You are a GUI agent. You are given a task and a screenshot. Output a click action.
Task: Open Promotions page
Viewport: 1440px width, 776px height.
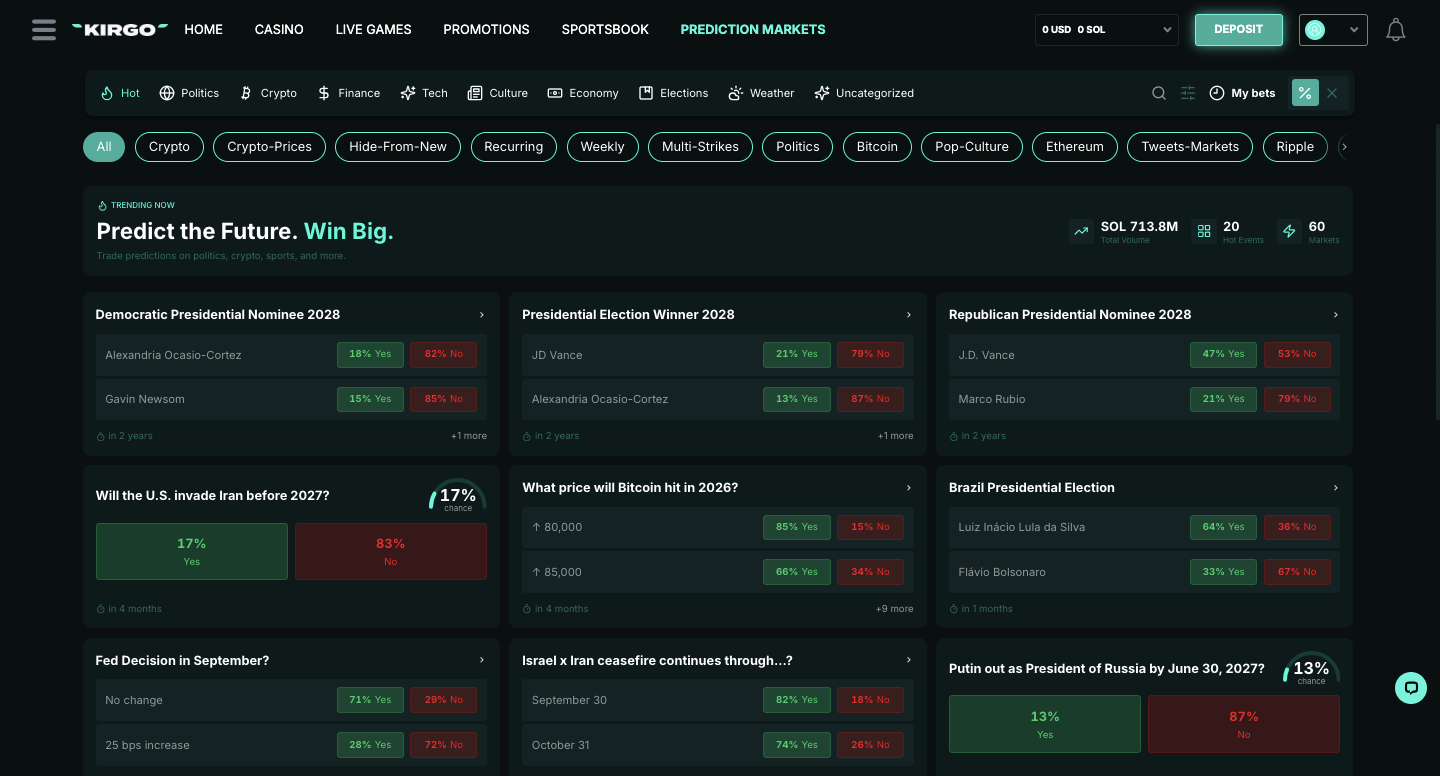point(486,29)
